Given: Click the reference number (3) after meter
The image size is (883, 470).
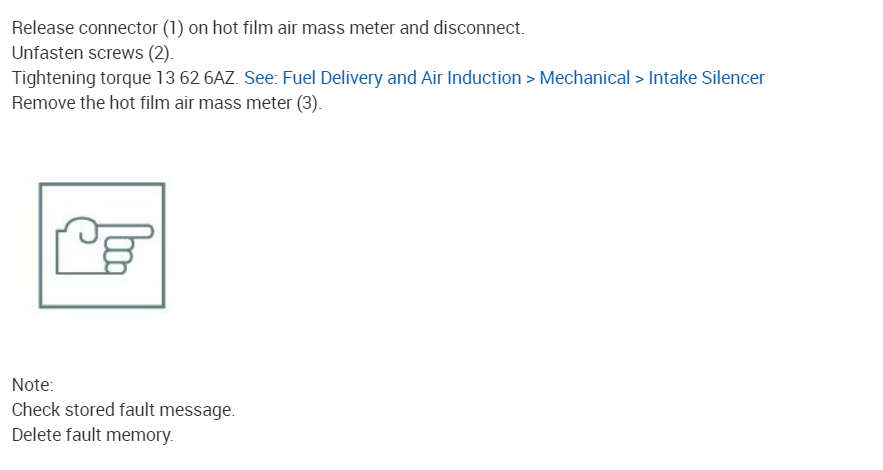Looking at the screenshot, I should pyautogui.click(x=308, y=103).
